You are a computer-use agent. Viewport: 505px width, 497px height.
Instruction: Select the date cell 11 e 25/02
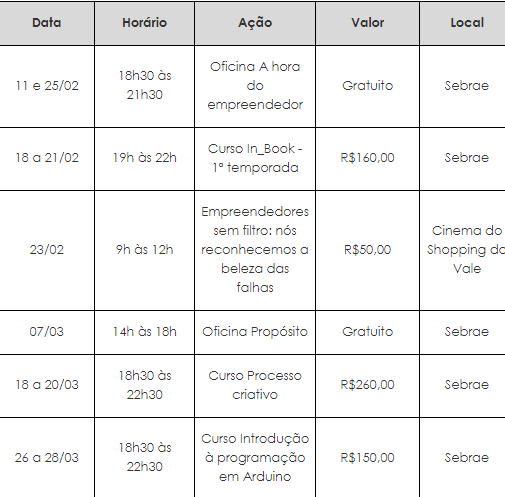coord(47,86)
